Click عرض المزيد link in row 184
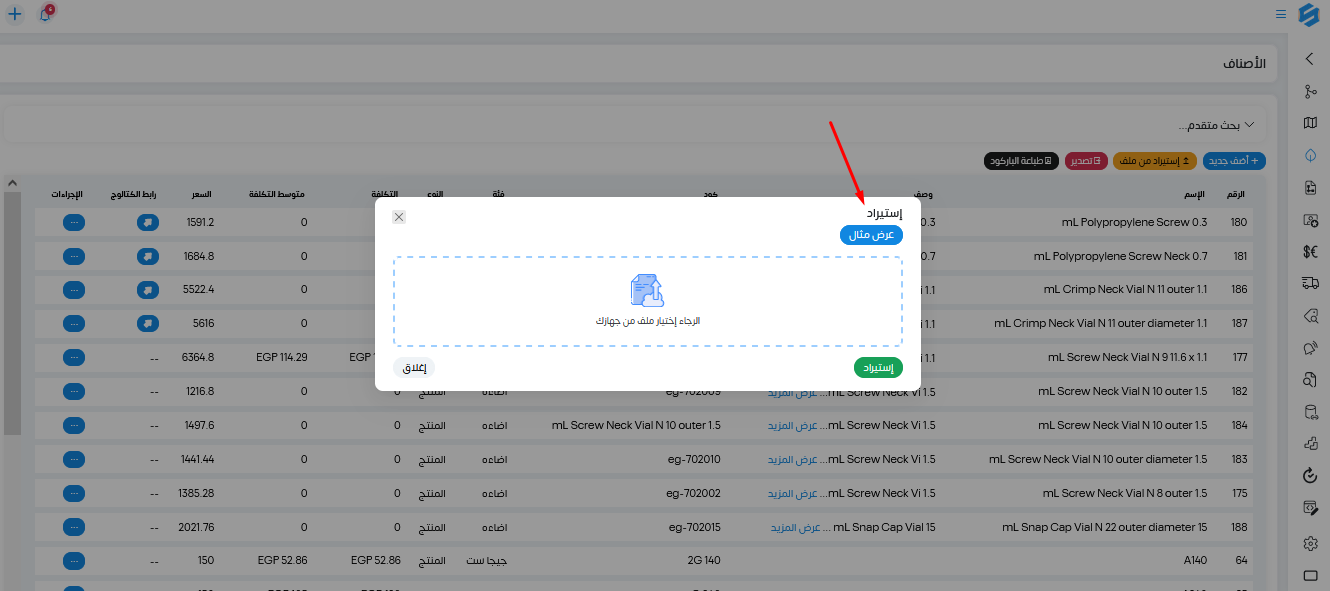This screenshot has height=591, width=1330. pyautogui.click(x=793, y=425)
